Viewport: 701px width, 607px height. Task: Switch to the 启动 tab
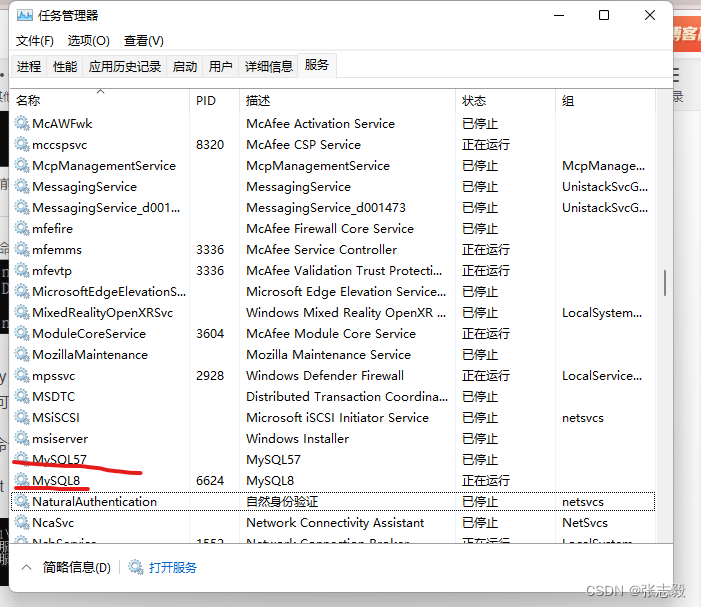pyautogui.click(x=185, y=67)
